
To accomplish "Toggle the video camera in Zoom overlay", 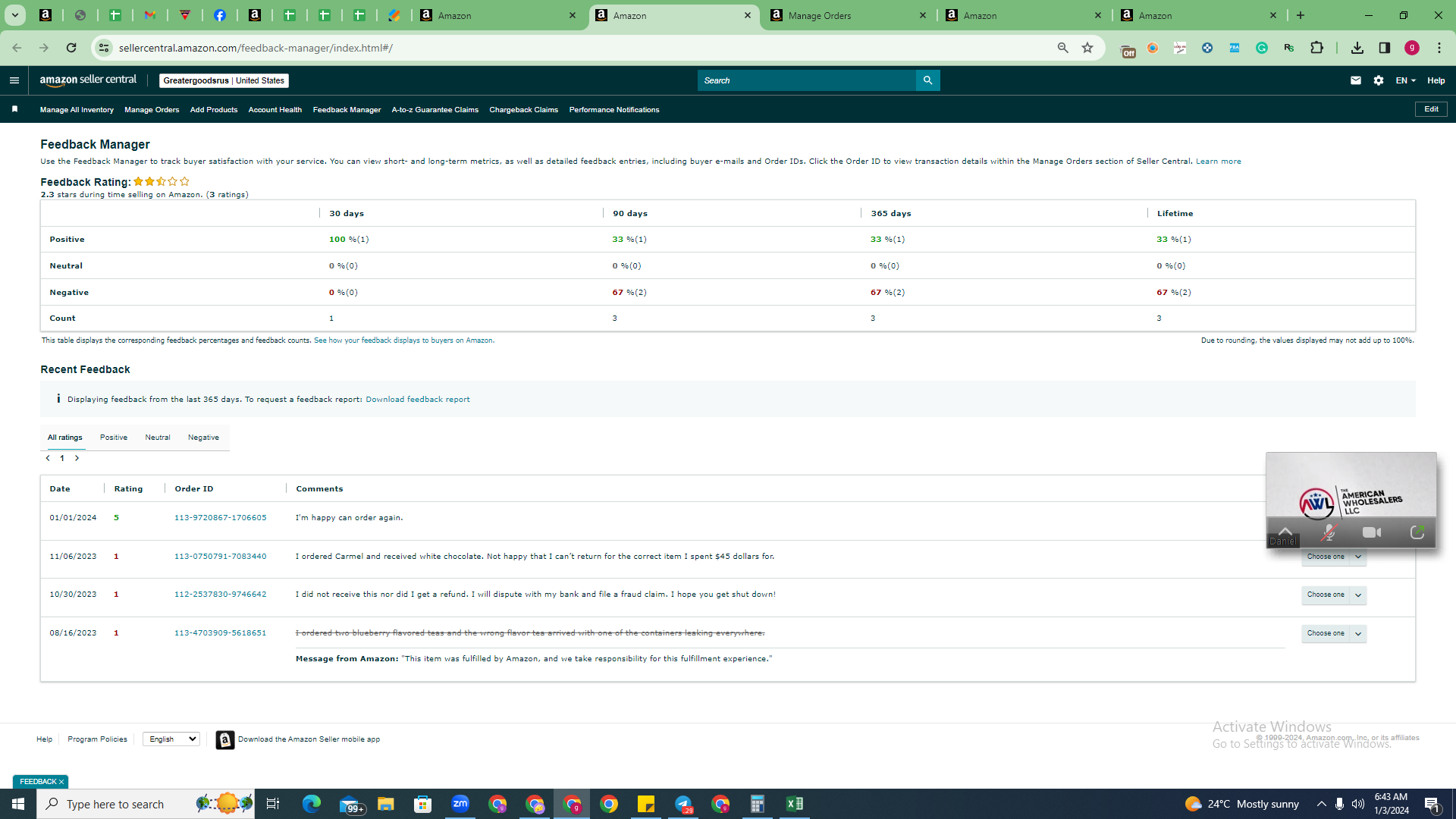I will click(x=1372, y=532).
